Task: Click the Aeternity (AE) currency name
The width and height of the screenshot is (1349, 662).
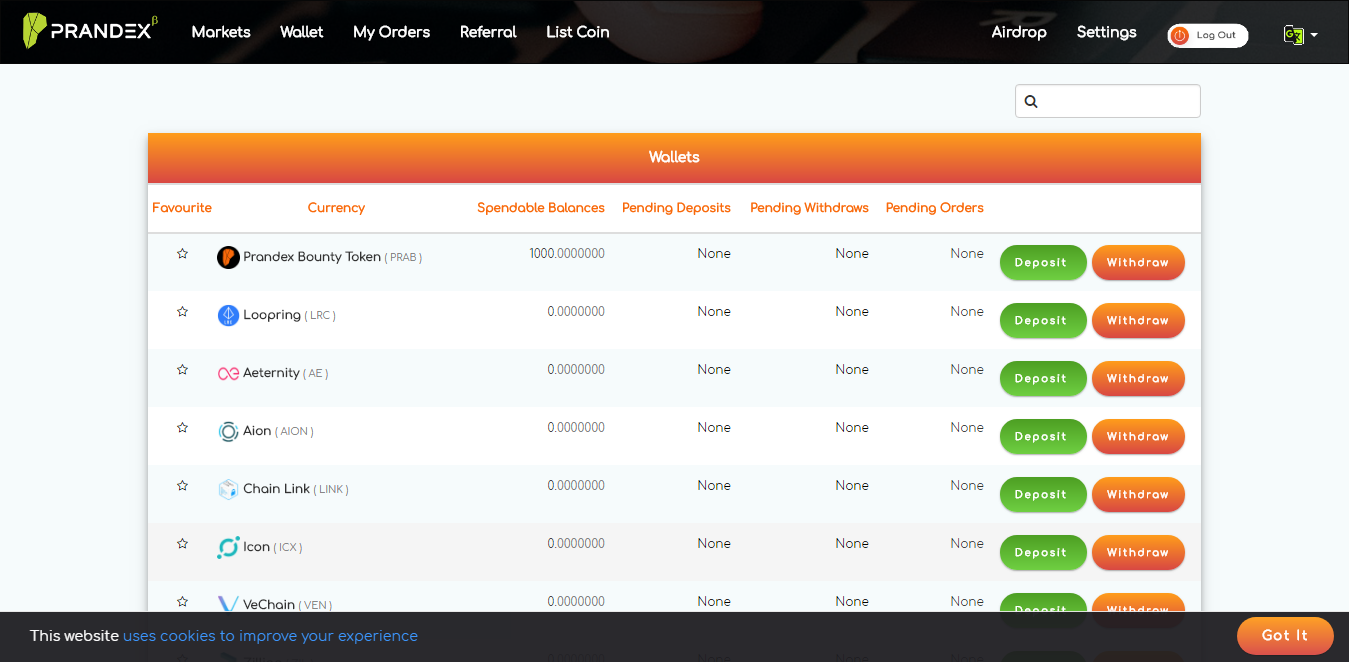Action: click(286, 373)
